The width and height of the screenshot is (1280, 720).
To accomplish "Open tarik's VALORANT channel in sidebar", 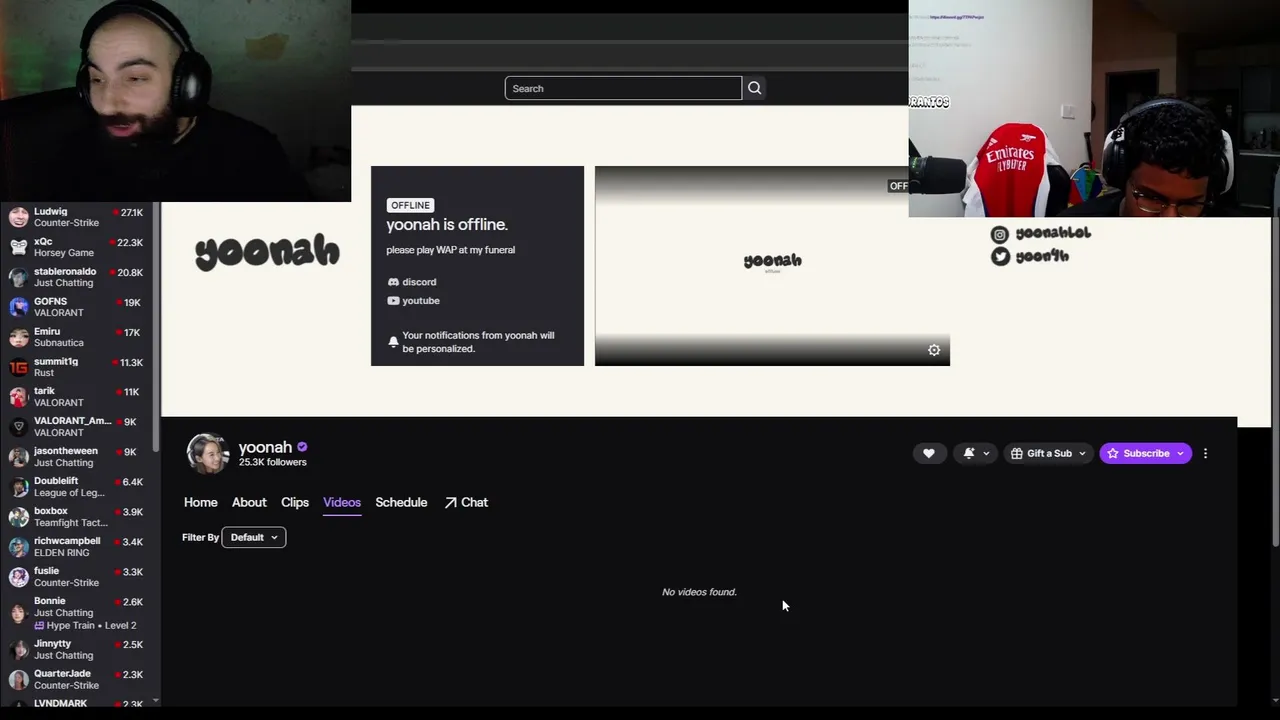I will (x=78, y=397).
